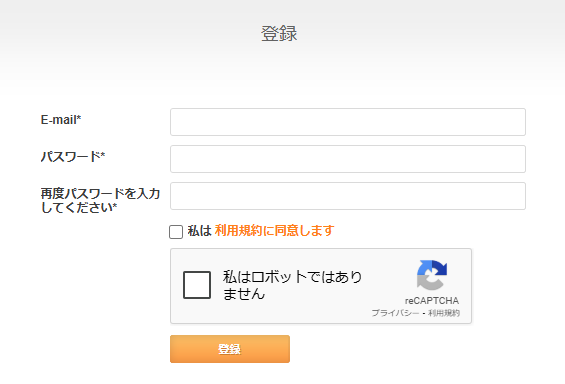Viewport: 565px width, 384px height.
Task: Open the orange 利用規約に同意します link
Action: 275,231
